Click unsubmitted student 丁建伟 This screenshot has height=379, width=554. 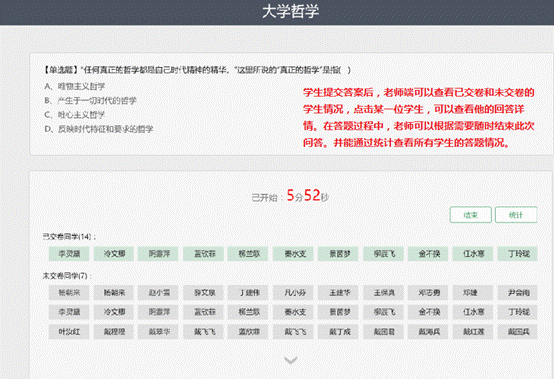point(248,292)
